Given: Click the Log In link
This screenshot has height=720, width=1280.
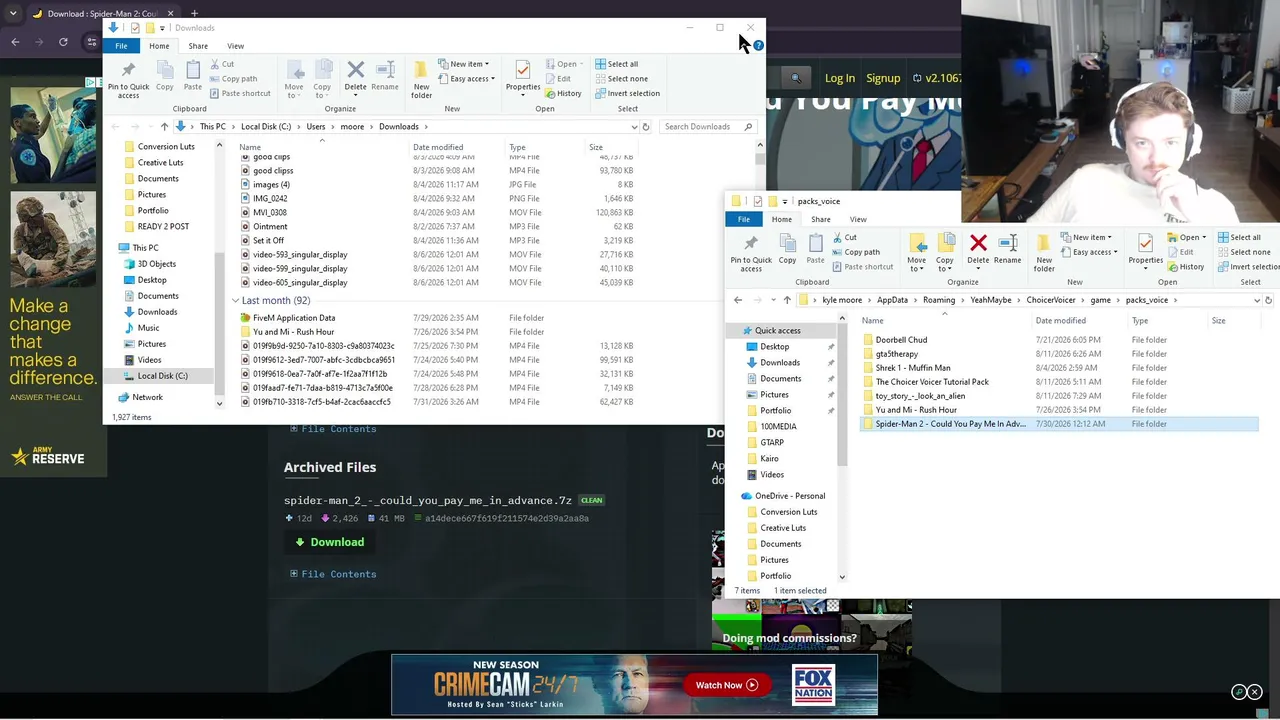Looking at the screenshot, I should tap(840, 78).
